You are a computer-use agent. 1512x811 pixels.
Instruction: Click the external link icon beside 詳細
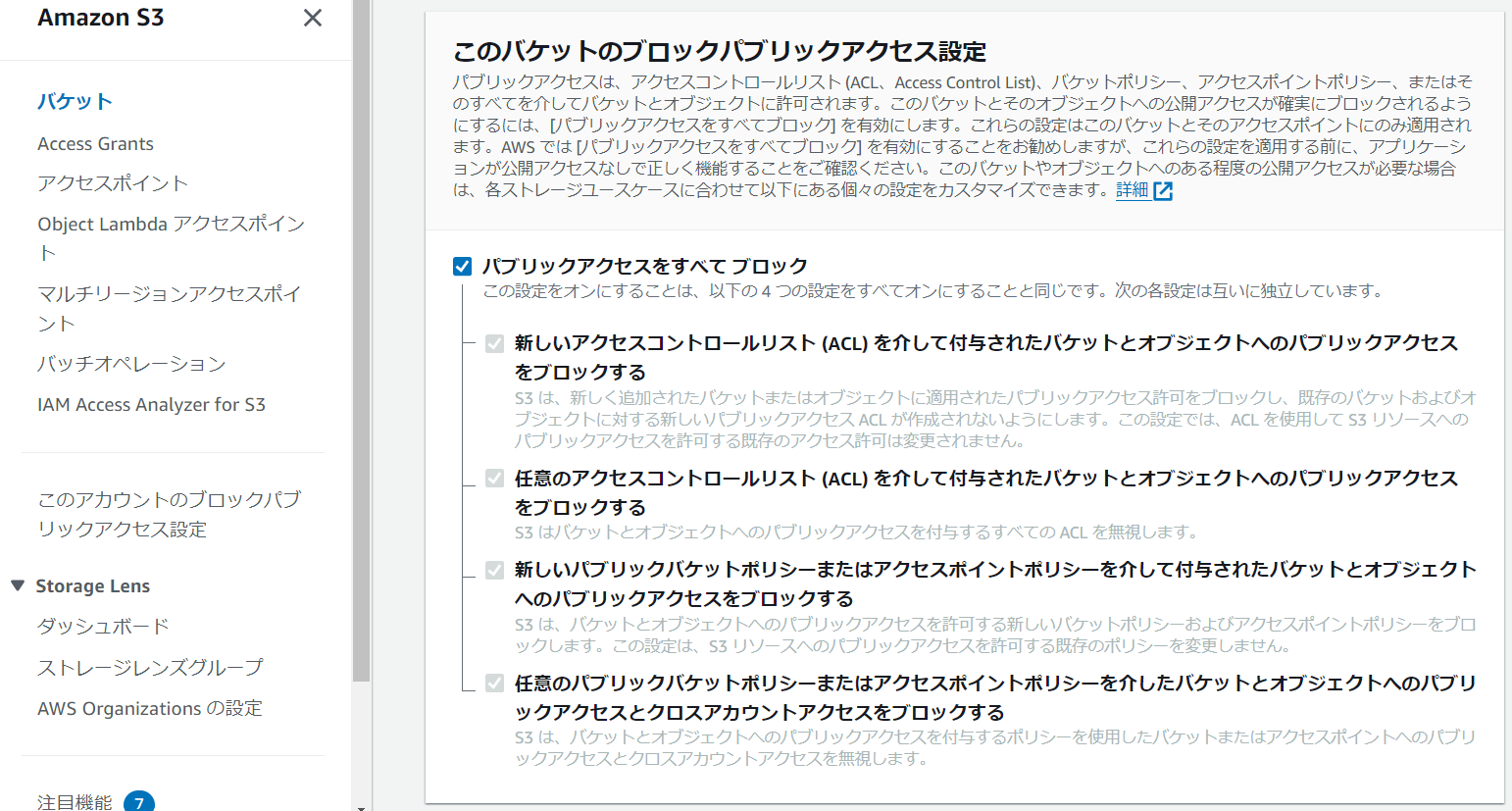pyautogui.click(x=1163, y=191)
